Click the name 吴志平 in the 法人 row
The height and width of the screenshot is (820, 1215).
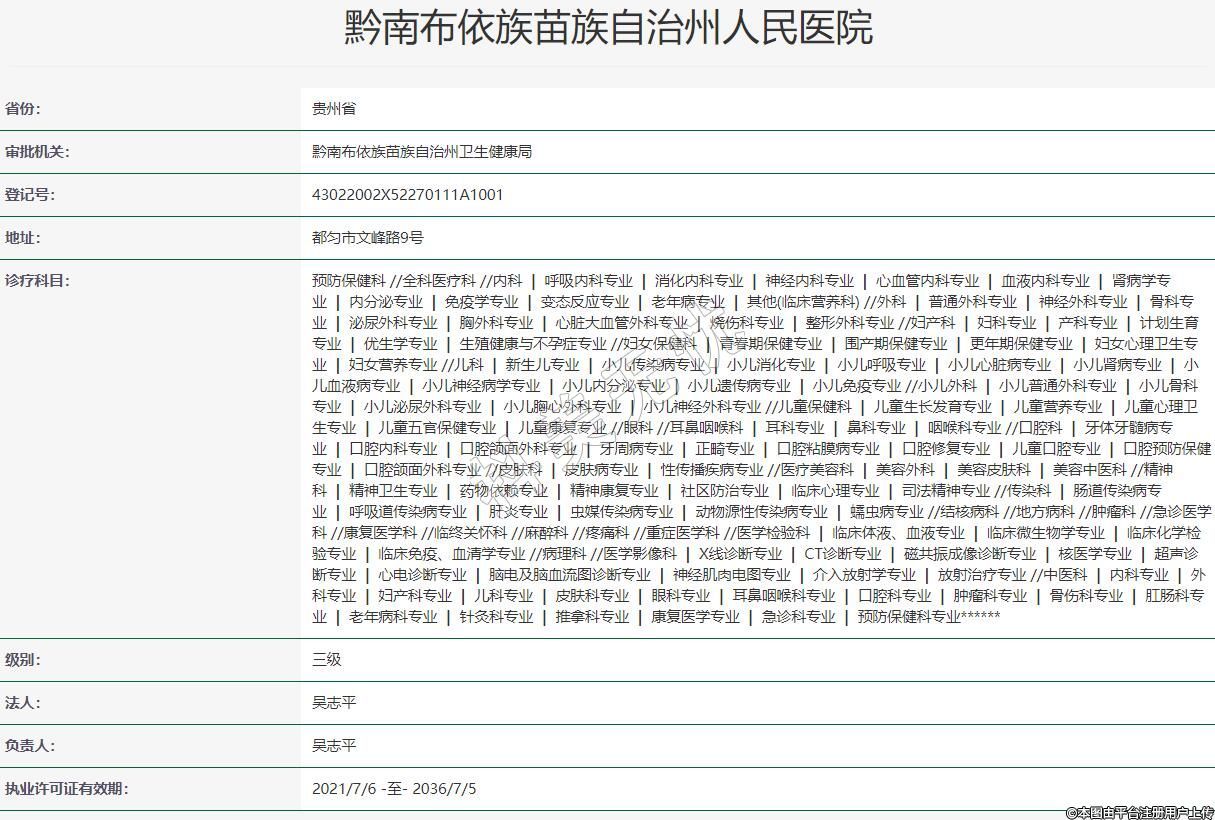point(334,703)
